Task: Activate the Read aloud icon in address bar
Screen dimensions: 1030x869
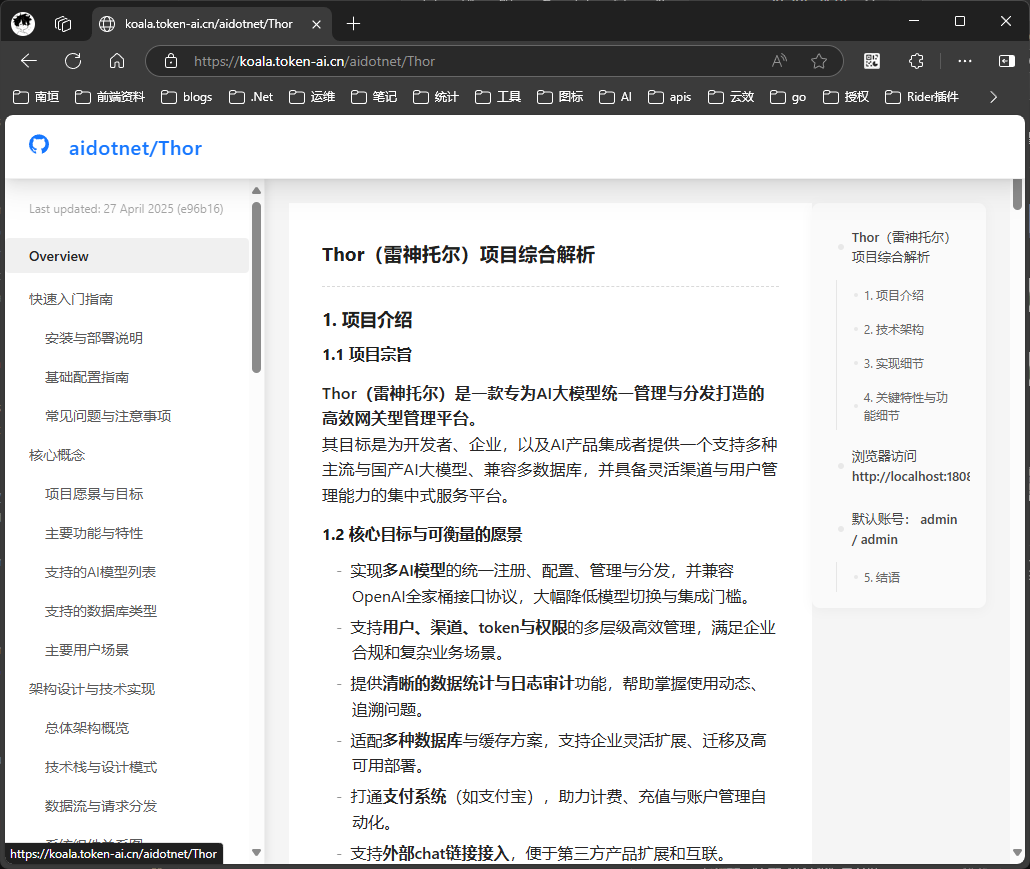Action: pyautogui.click(x=779, y=60)
